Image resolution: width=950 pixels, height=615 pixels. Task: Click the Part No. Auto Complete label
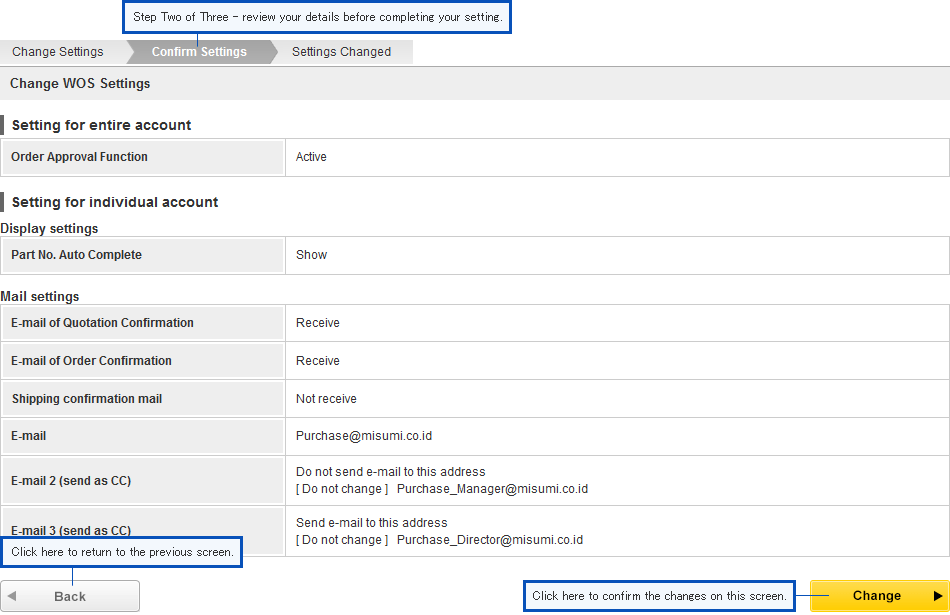click(x=76, y=255)
